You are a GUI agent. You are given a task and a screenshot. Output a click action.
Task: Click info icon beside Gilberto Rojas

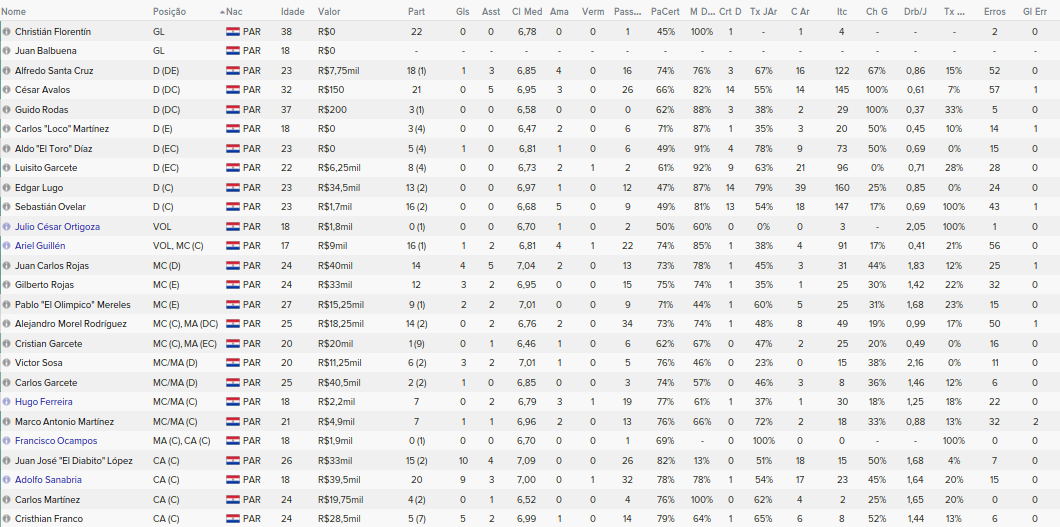[7, 285]
